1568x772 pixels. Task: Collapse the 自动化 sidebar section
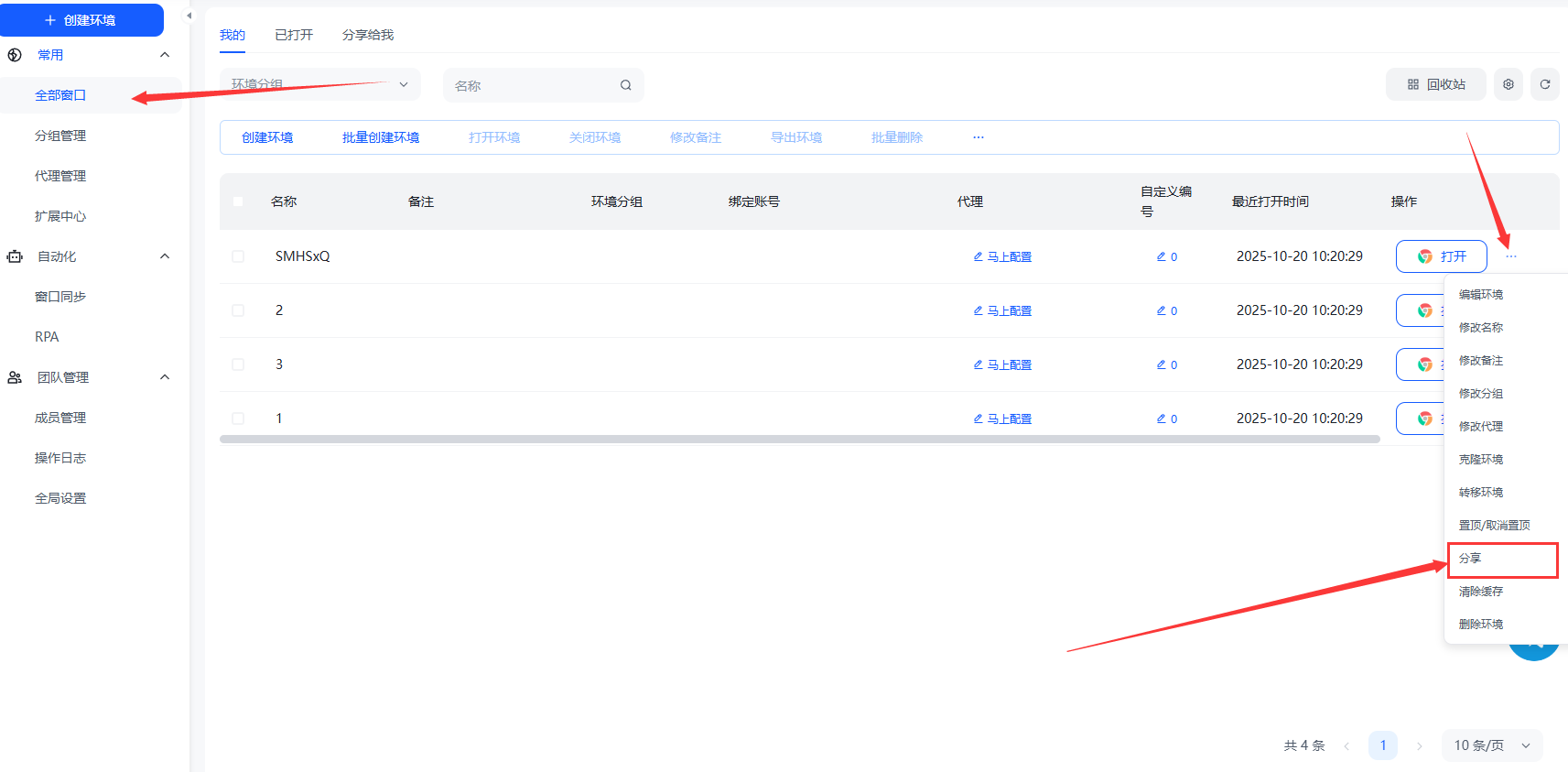[x=165, y=256]
